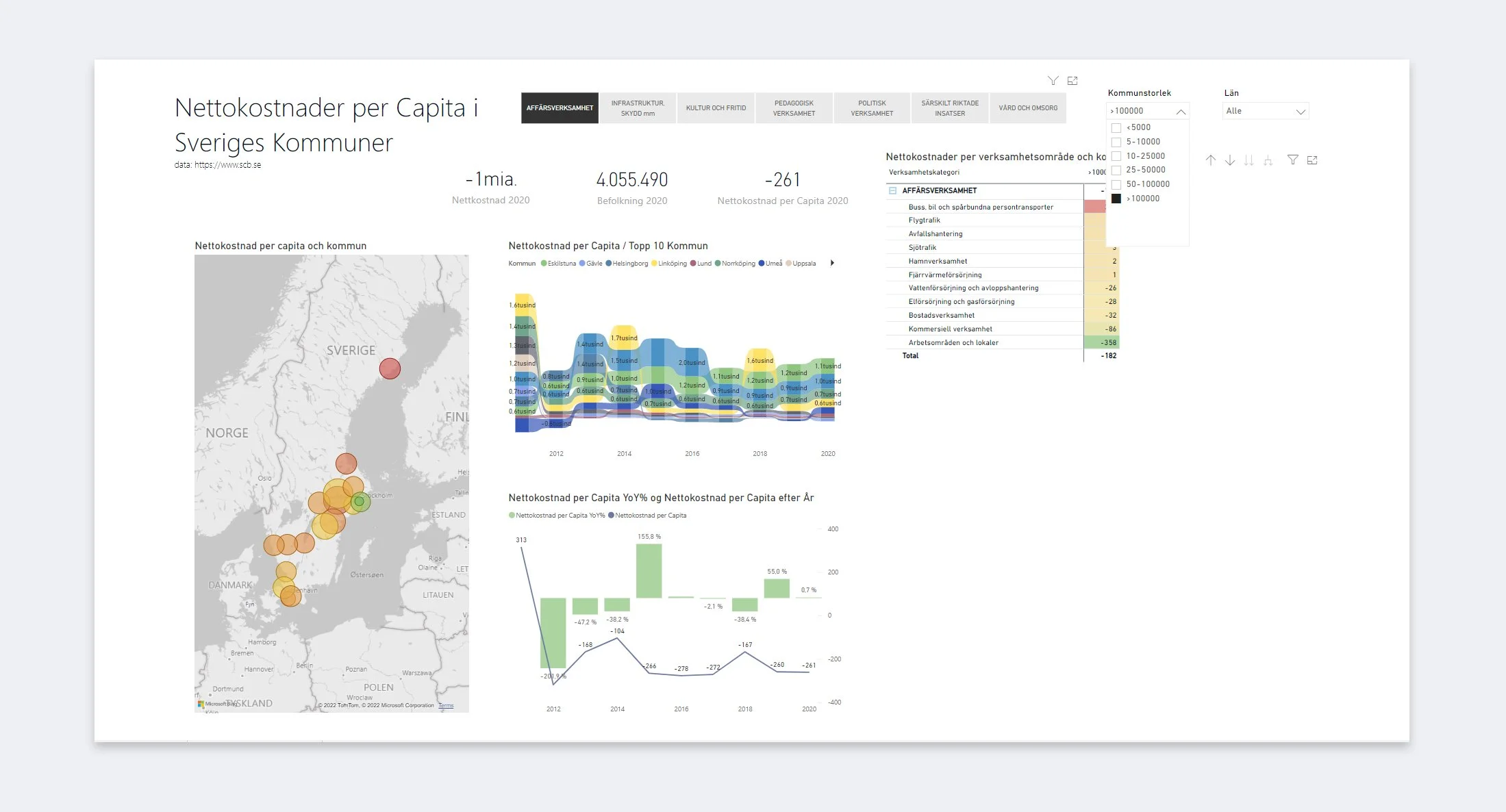Open focus mode for the matrix visual

tap(1312, 160)
